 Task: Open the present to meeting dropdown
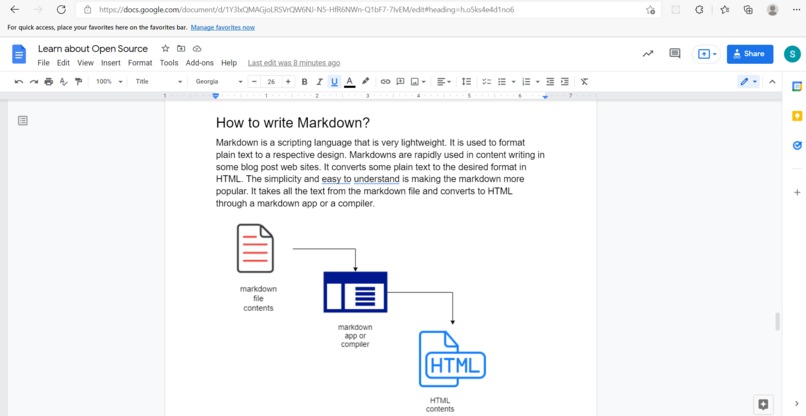coord(707,54)
